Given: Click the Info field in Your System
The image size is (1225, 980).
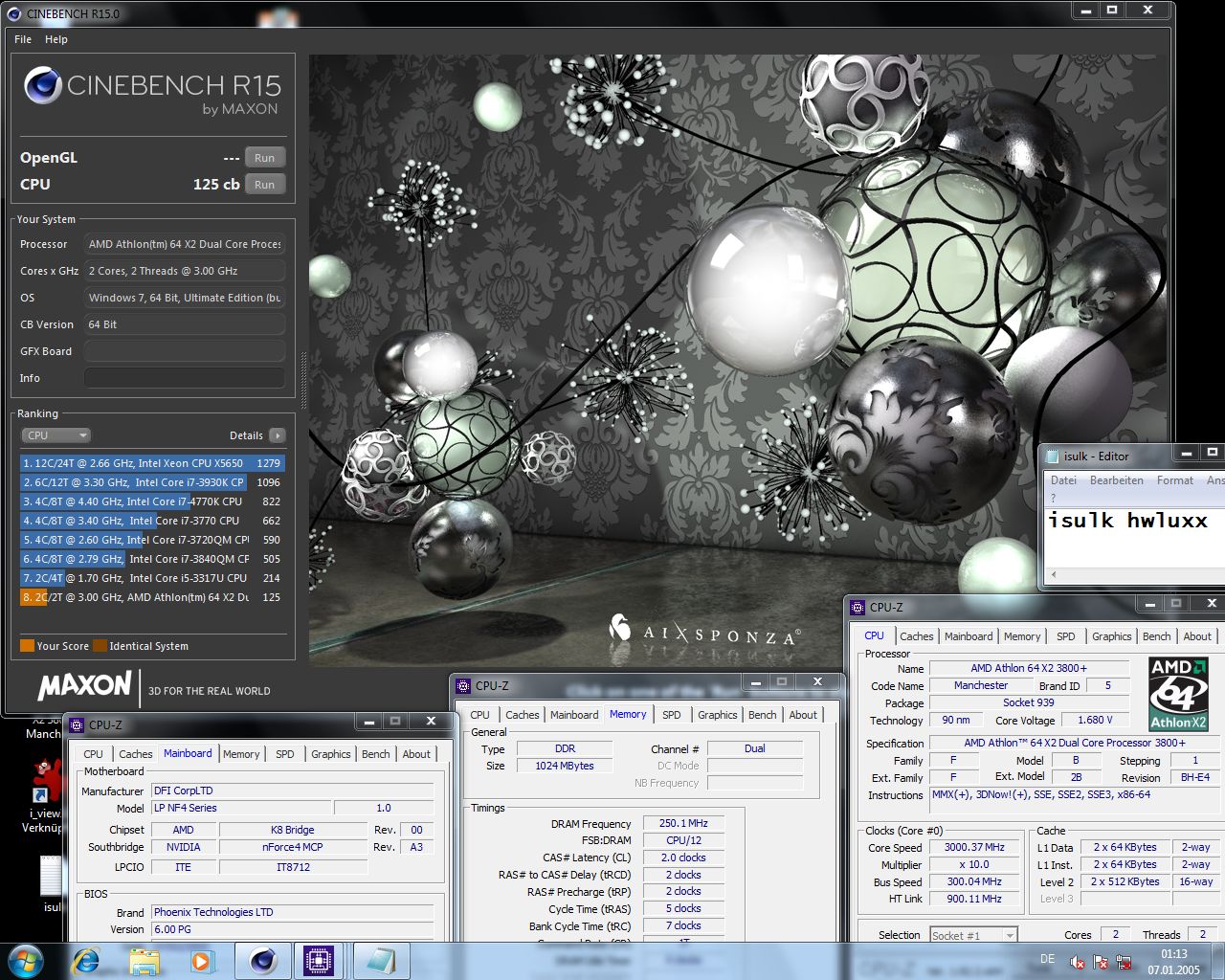Looking at the screenshot, I should tap(185, 378).
